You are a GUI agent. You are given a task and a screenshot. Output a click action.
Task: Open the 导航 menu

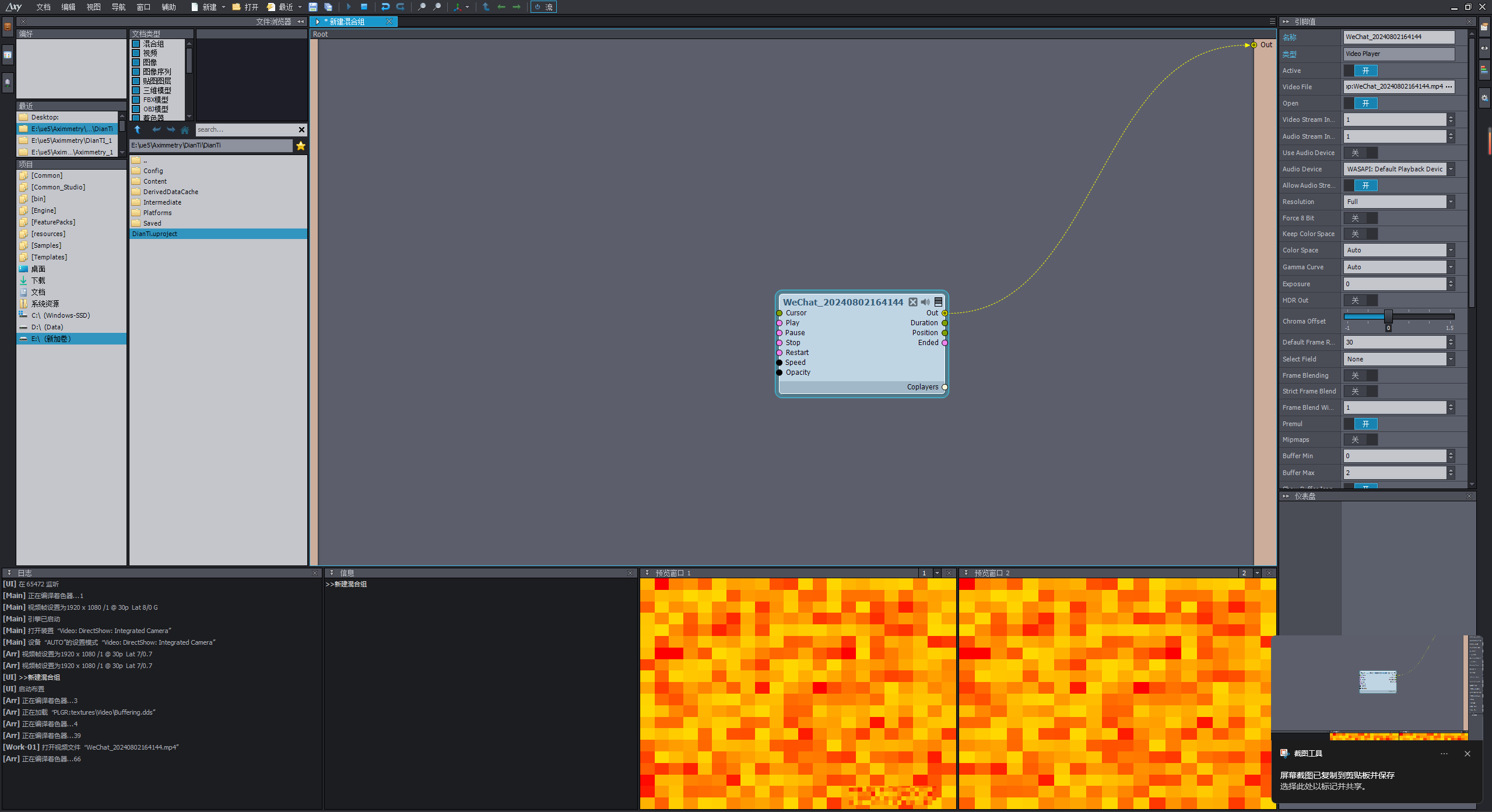tap(118, 7)
